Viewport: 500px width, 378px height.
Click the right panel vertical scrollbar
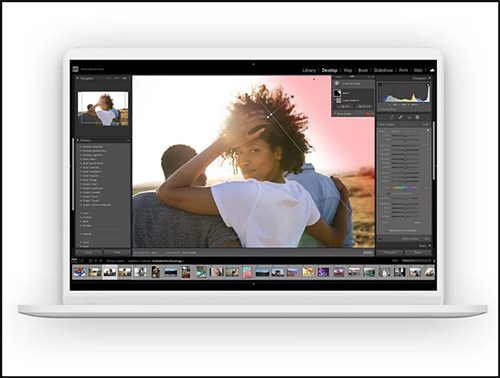click(434, 150)
